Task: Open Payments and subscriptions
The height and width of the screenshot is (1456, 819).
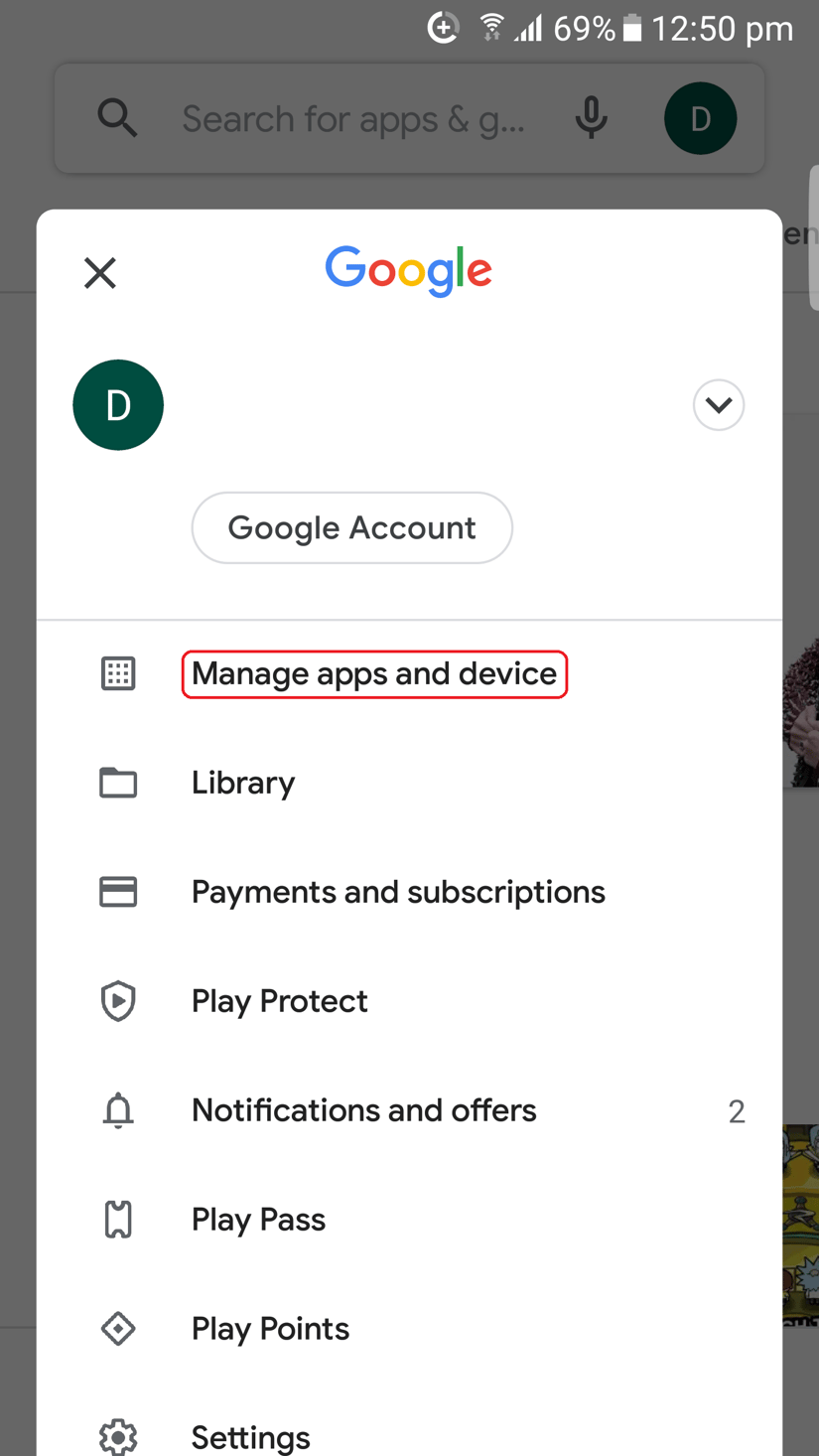Action: (398, 892)
